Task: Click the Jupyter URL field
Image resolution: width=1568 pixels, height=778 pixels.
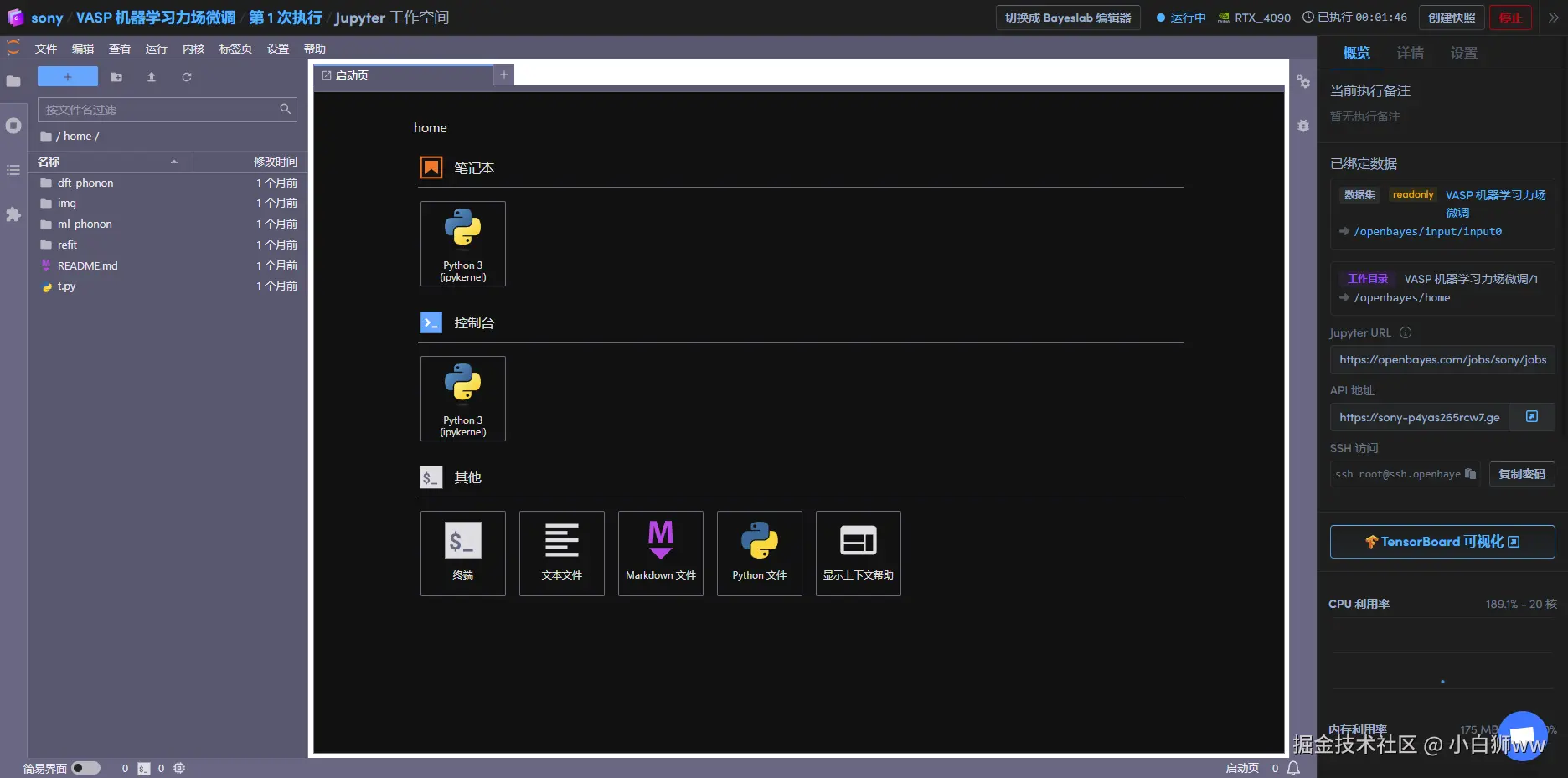Action: (x=1442, y=359)
